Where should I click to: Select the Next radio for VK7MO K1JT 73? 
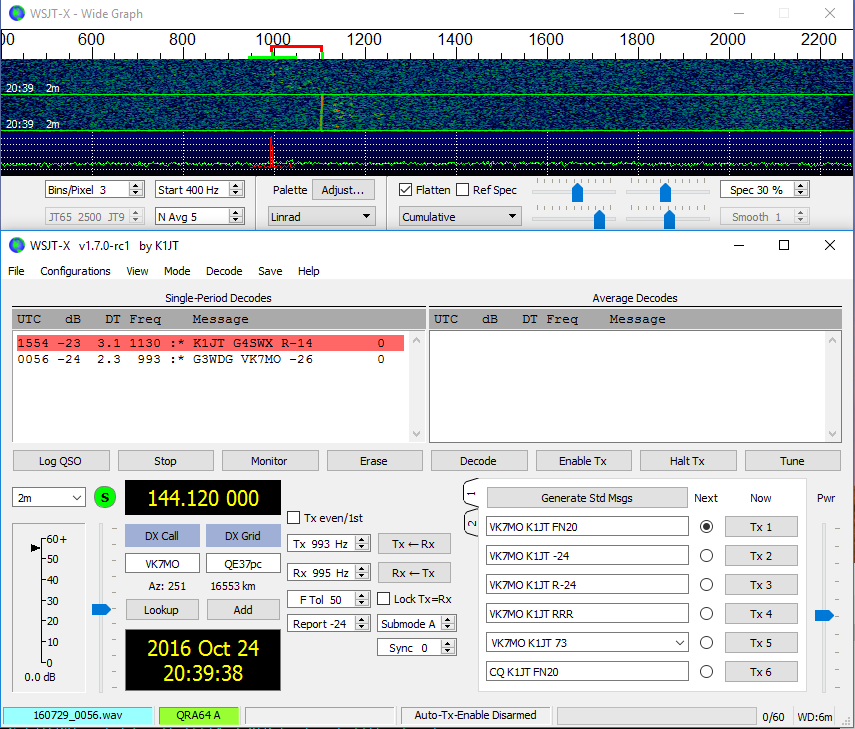click(x=706, y=643)
